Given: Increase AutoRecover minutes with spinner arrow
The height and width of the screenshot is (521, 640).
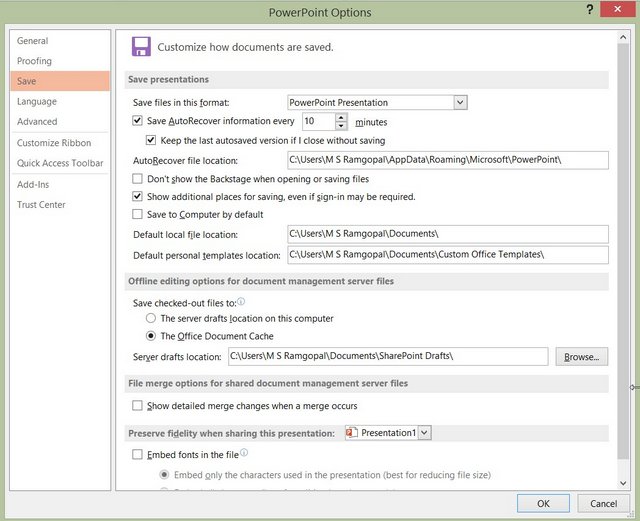Looking at the screenshot, I should [x=340, y=117].
